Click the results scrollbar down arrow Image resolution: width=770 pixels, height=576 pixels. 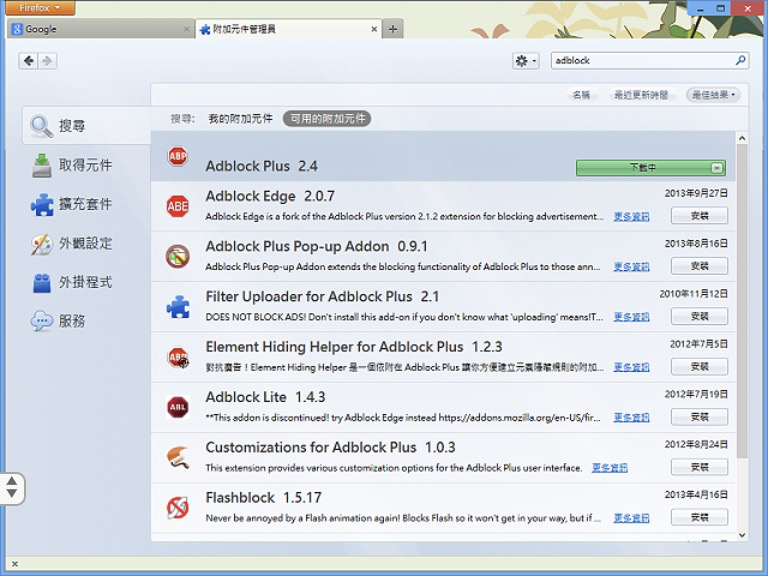click(x=742, y=535)
